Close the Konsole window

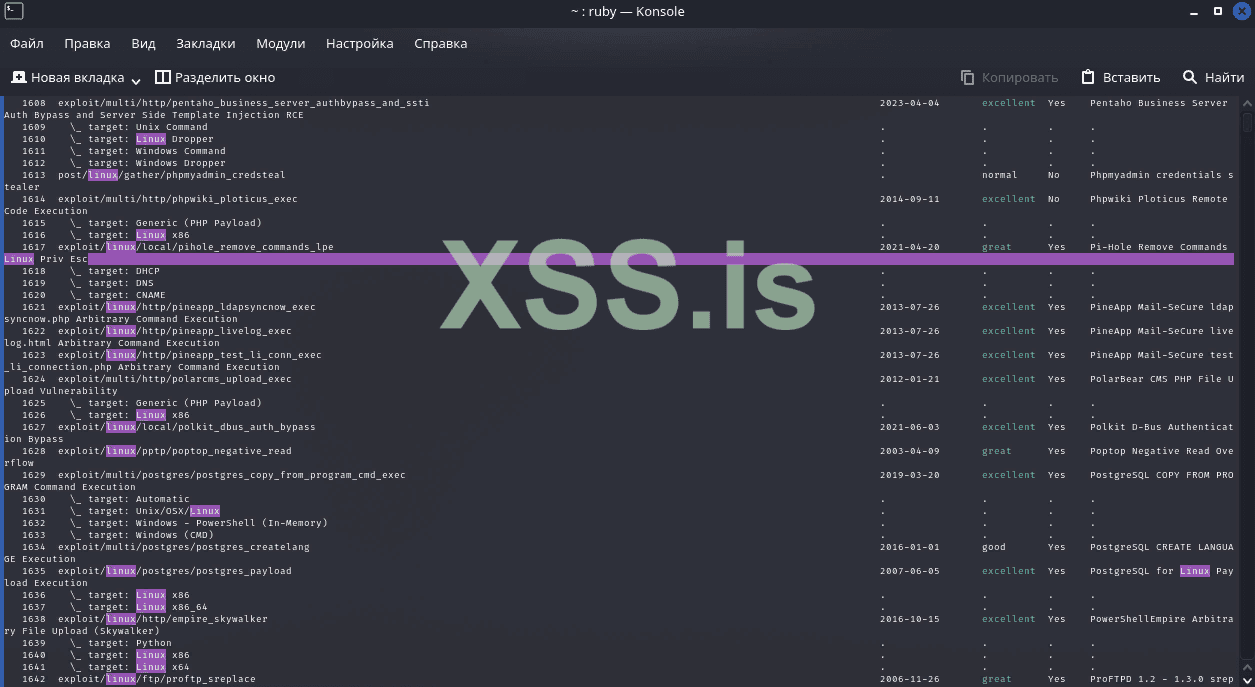tap(1241, 12)
